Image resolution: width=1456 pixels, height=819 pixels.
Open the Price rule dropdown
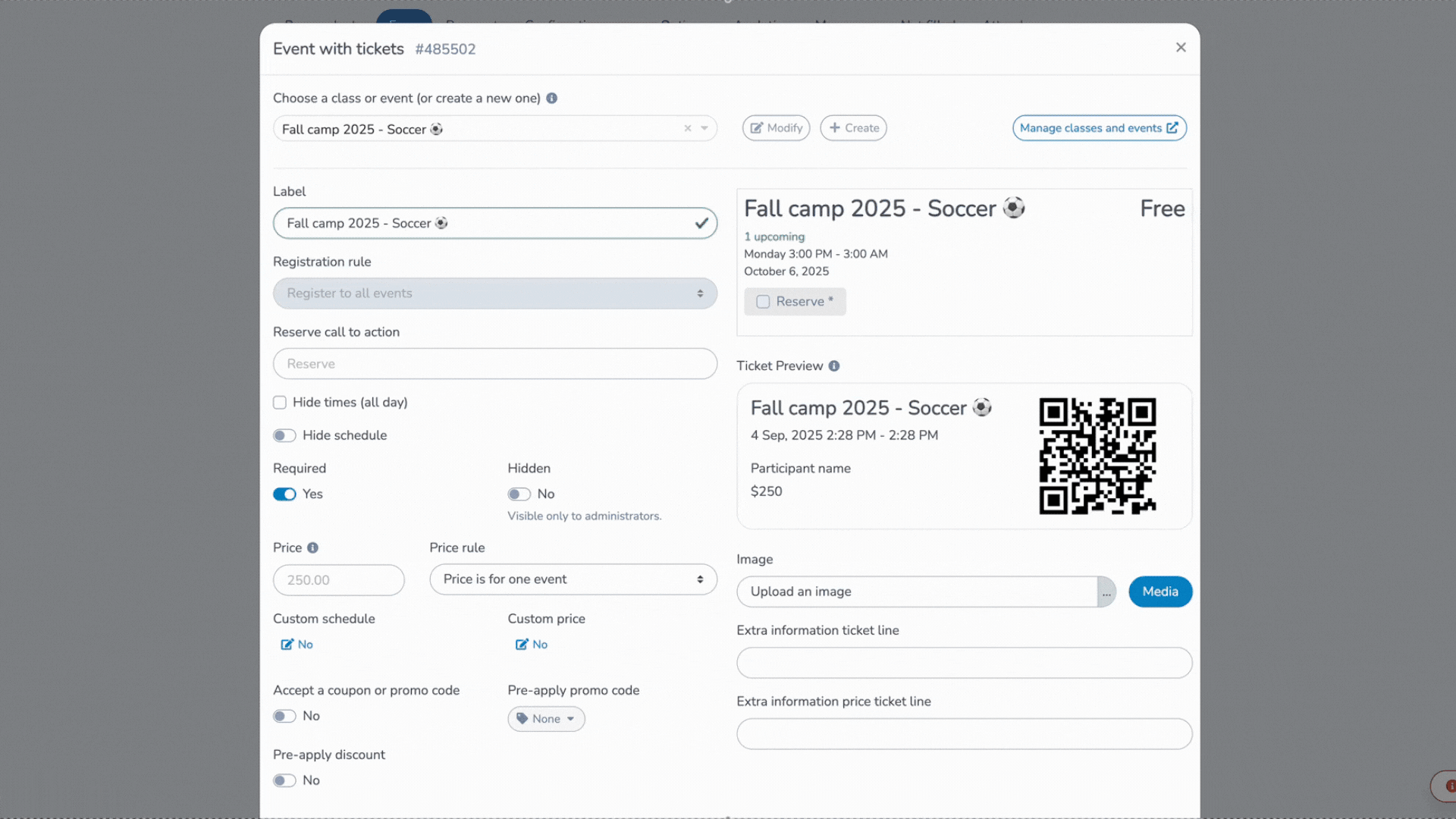tap(573, 579)
